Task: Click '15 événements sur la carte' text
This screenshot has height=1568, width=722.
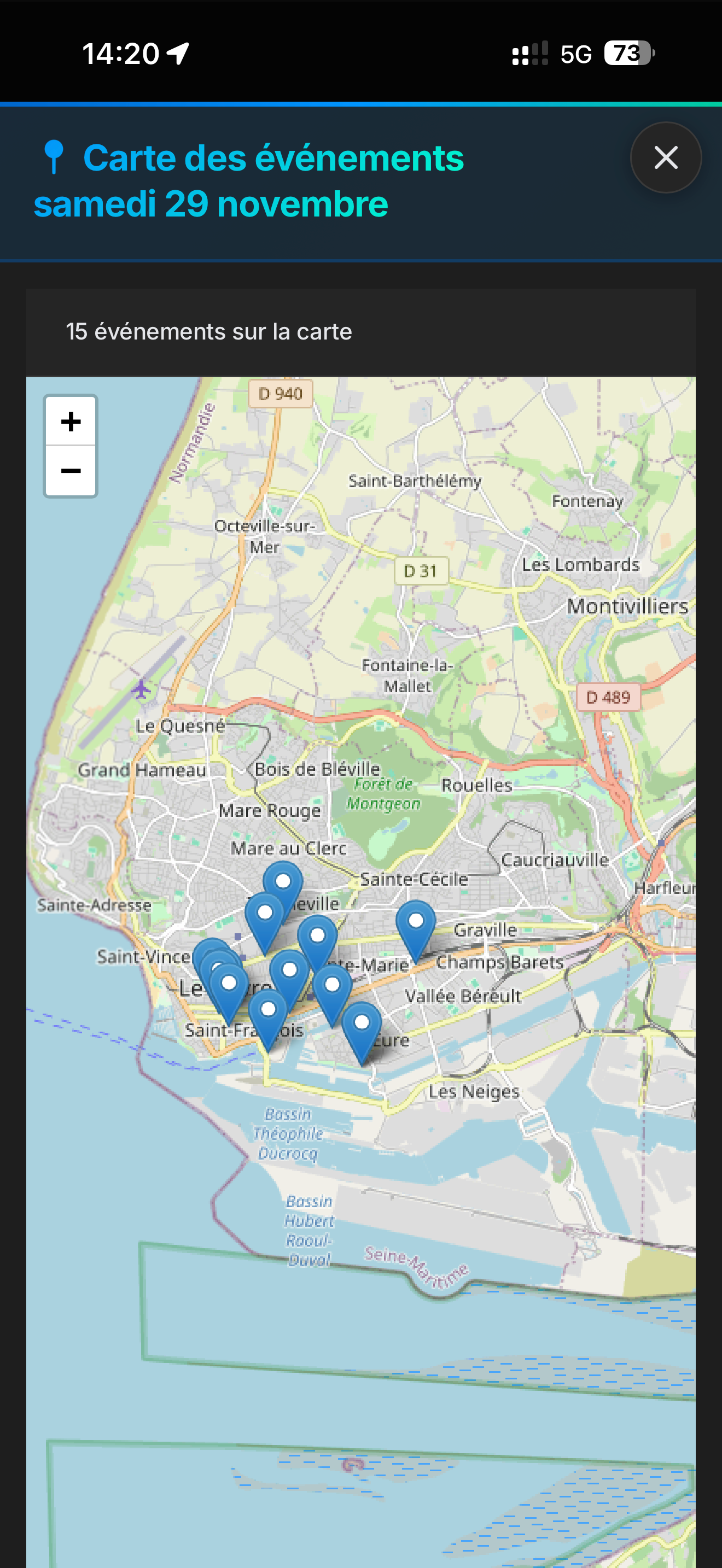Action: coord(209,332)
